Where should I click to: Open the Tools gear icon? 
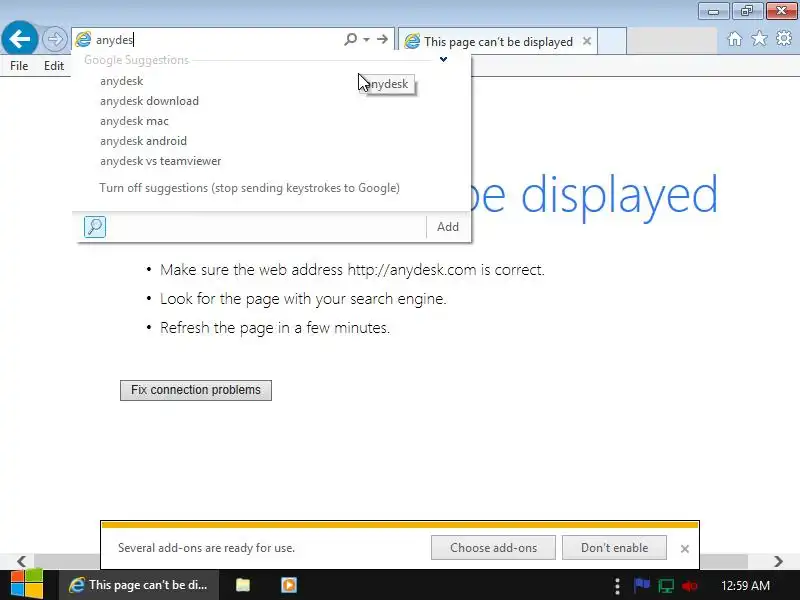point(784,38)
